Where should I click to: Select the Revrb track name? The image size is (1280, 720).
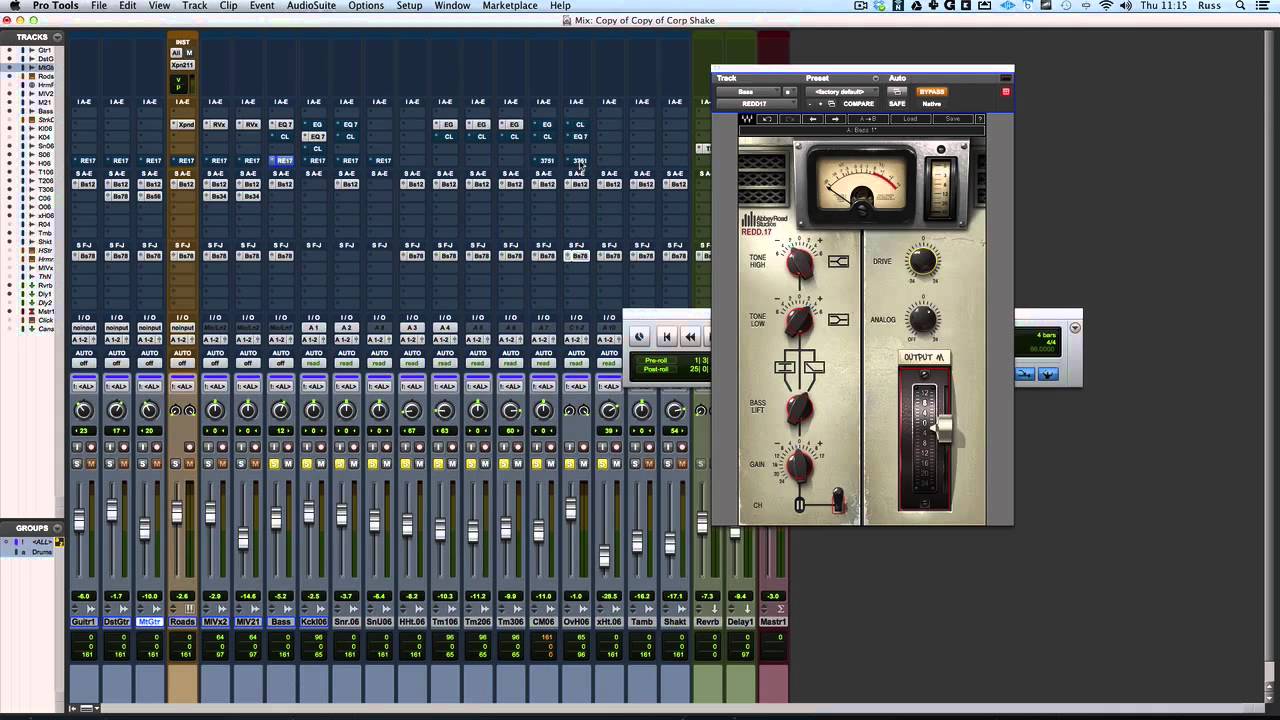707,622
